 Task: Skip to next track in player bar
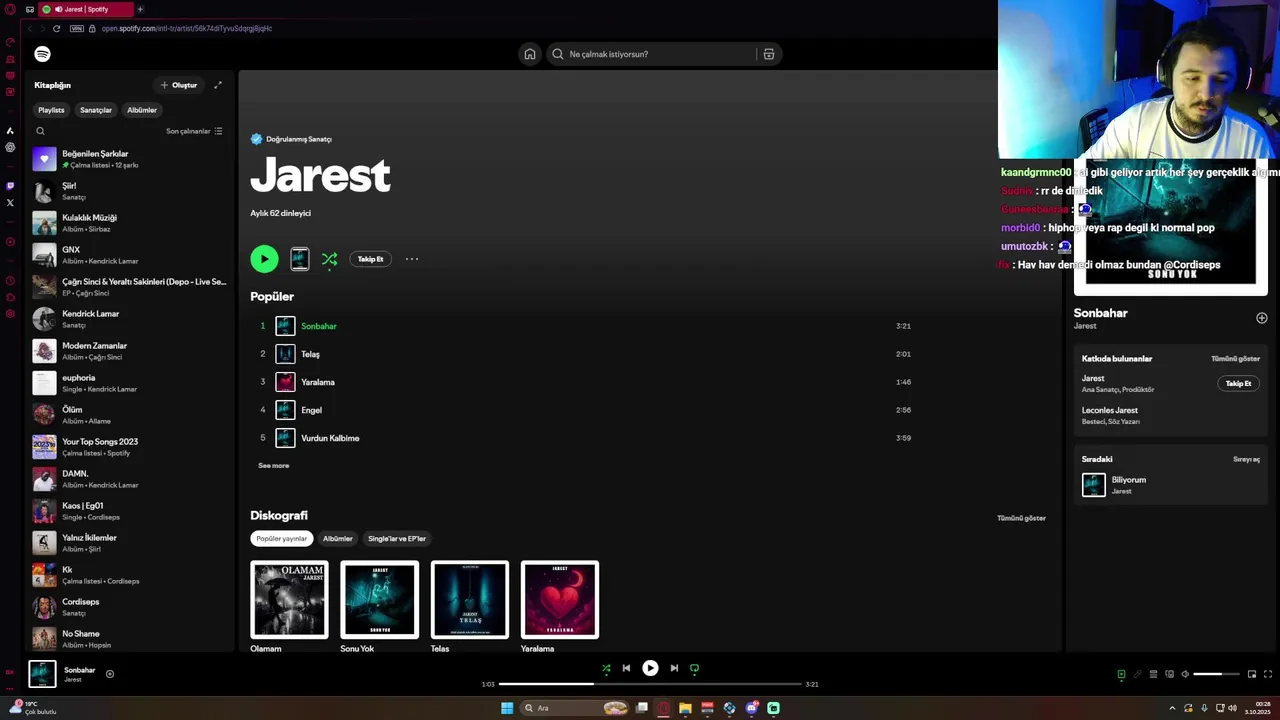(674, 668)
